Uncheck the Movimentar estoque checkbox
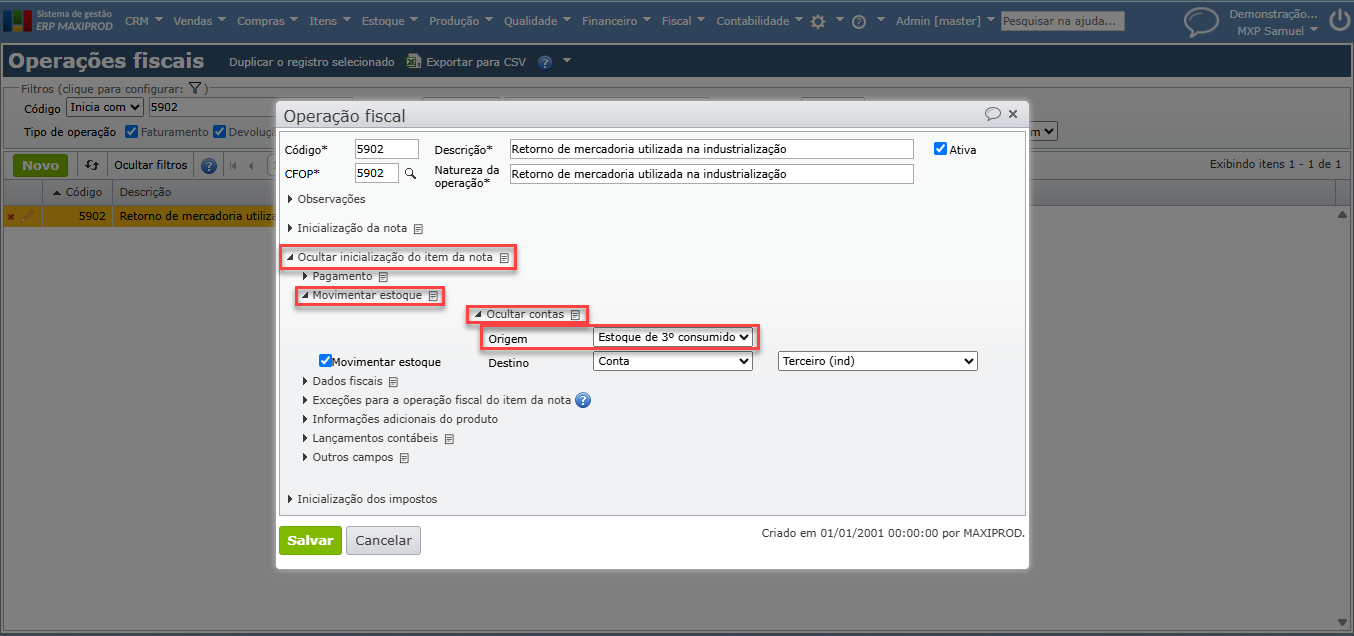Screen dimensions: 1354x636 [x=325, y=361]
